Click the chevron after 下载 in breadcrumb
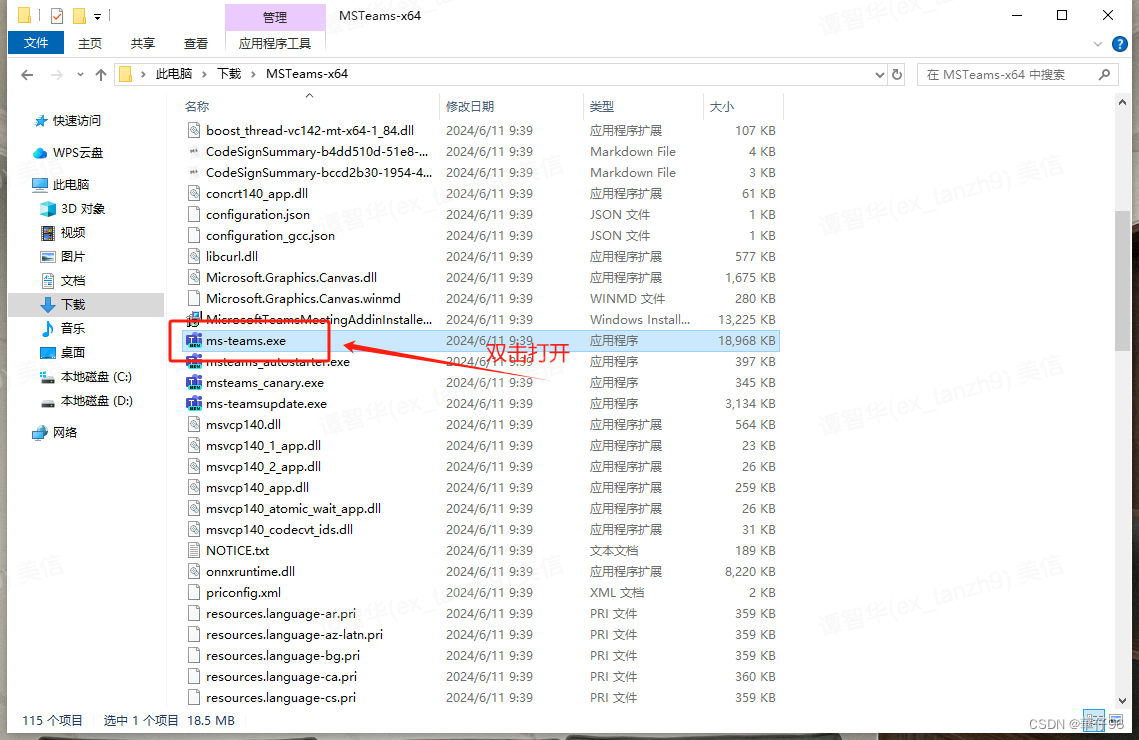1139x740 pixels. click(x=254, y=74)
